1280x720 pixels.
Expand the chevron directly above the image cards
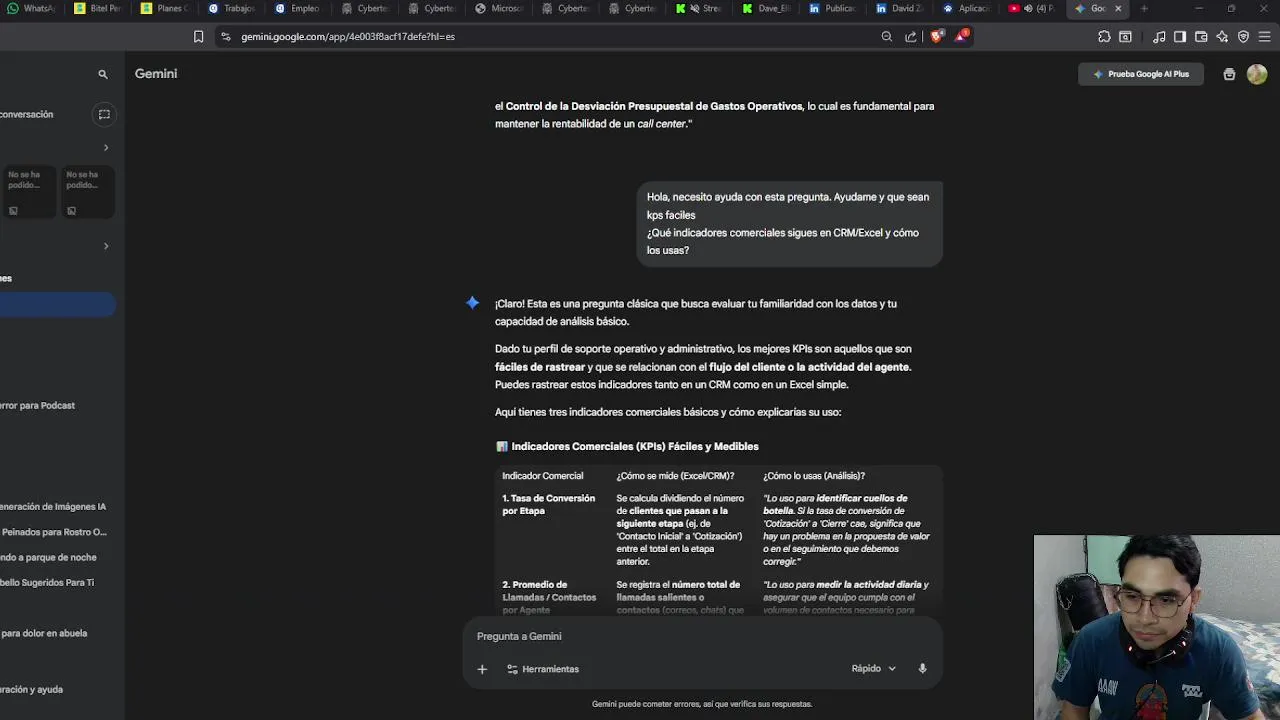tap(106, 148)
